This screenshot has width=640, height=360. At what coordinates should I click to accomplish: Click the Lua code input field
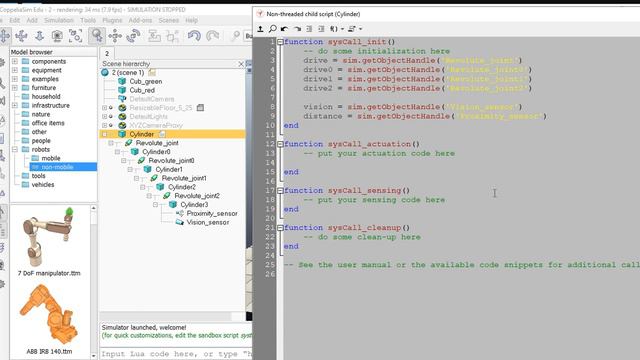pos(176,354)
